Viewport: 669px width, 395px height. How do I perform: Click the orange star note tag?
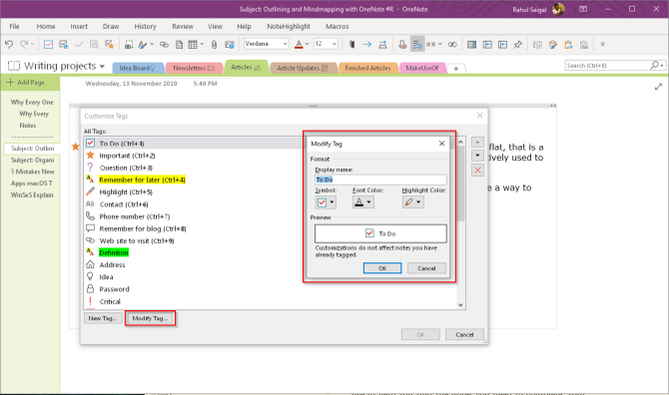[76, 147]
